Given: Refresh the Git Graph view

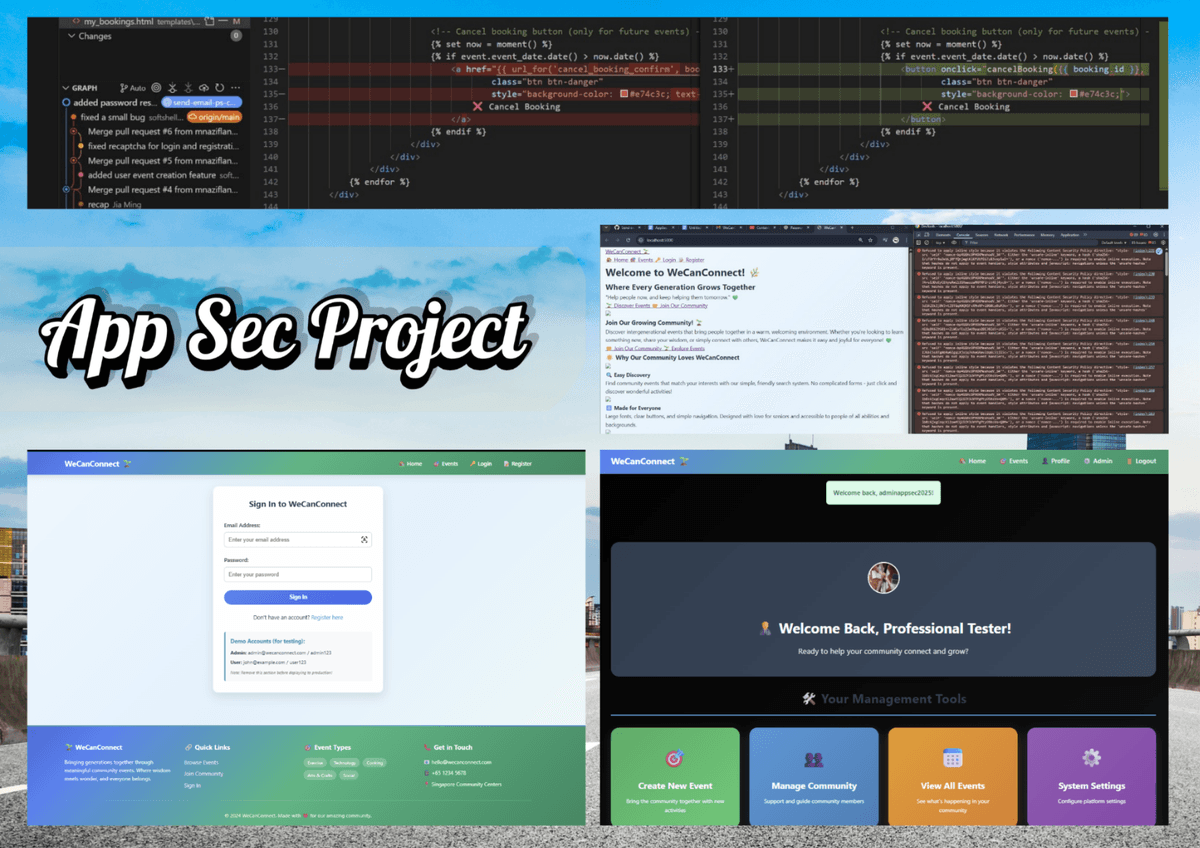Looking at the screenshot, I should tap(219, 88).
